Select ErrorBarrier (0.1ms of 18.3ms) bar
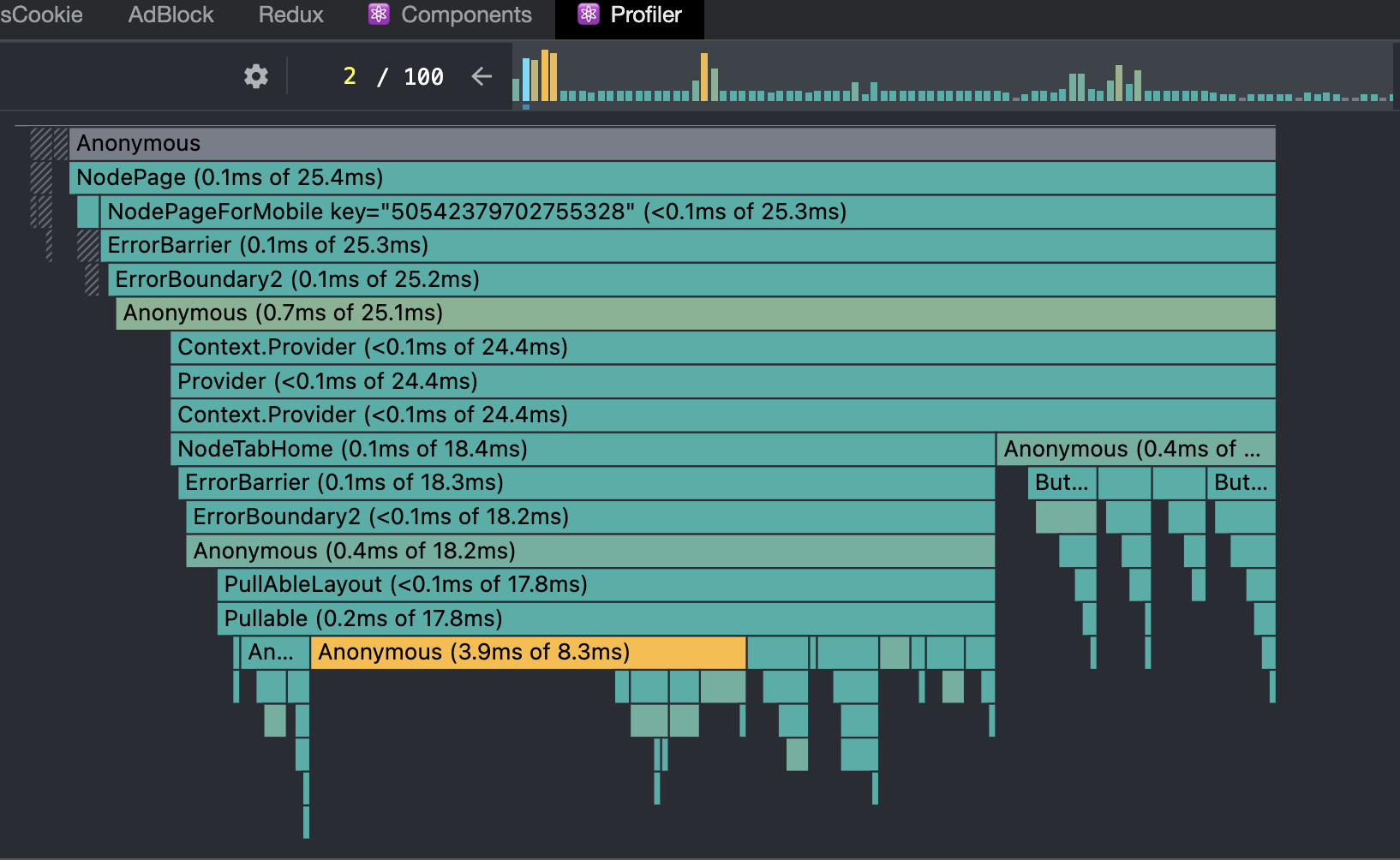 tap(586, 482)
